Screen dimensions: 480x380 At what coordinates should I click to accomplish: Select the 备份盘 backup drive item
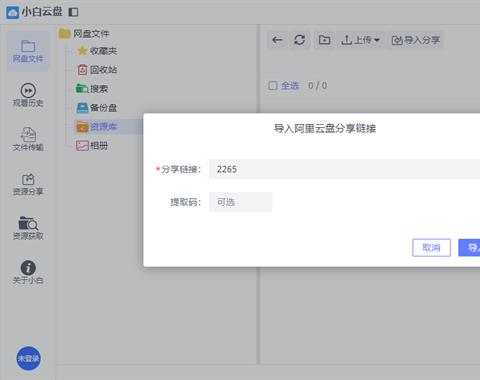point(97,108)
